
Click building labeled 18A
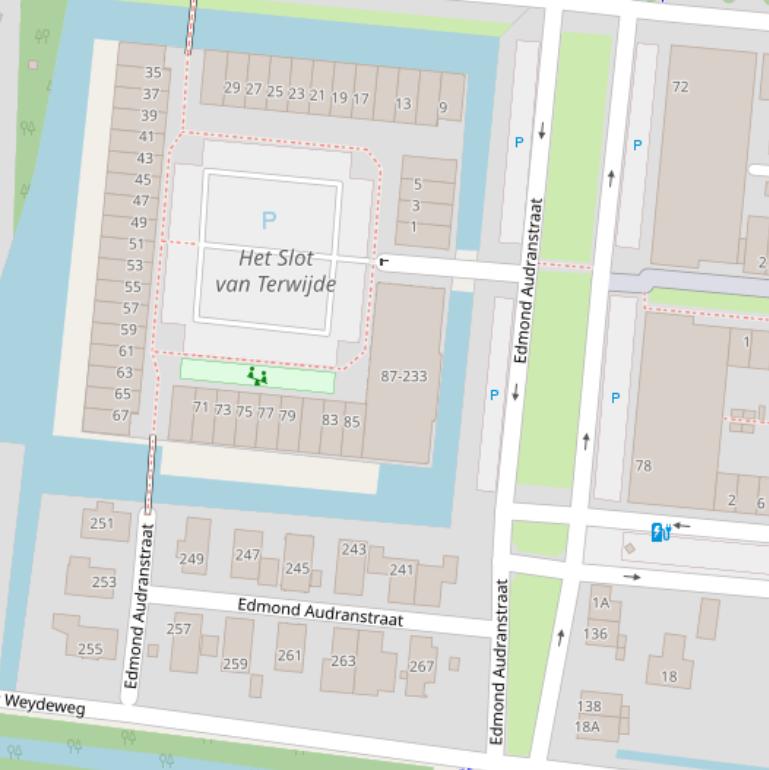pyautogui.click(x=587, y=727)
